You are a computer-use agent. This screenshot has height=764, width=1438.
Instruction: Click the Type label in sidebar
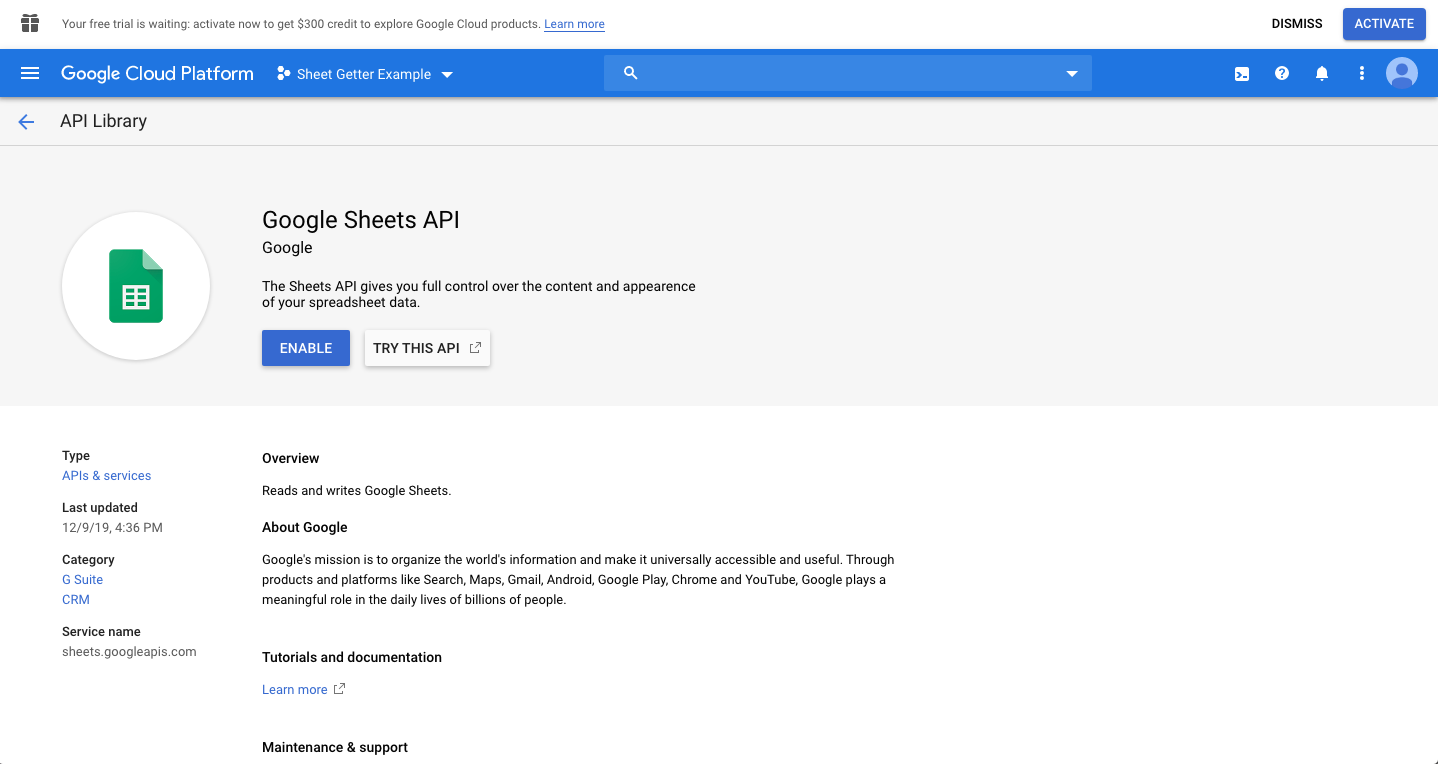tap(76, 456)
